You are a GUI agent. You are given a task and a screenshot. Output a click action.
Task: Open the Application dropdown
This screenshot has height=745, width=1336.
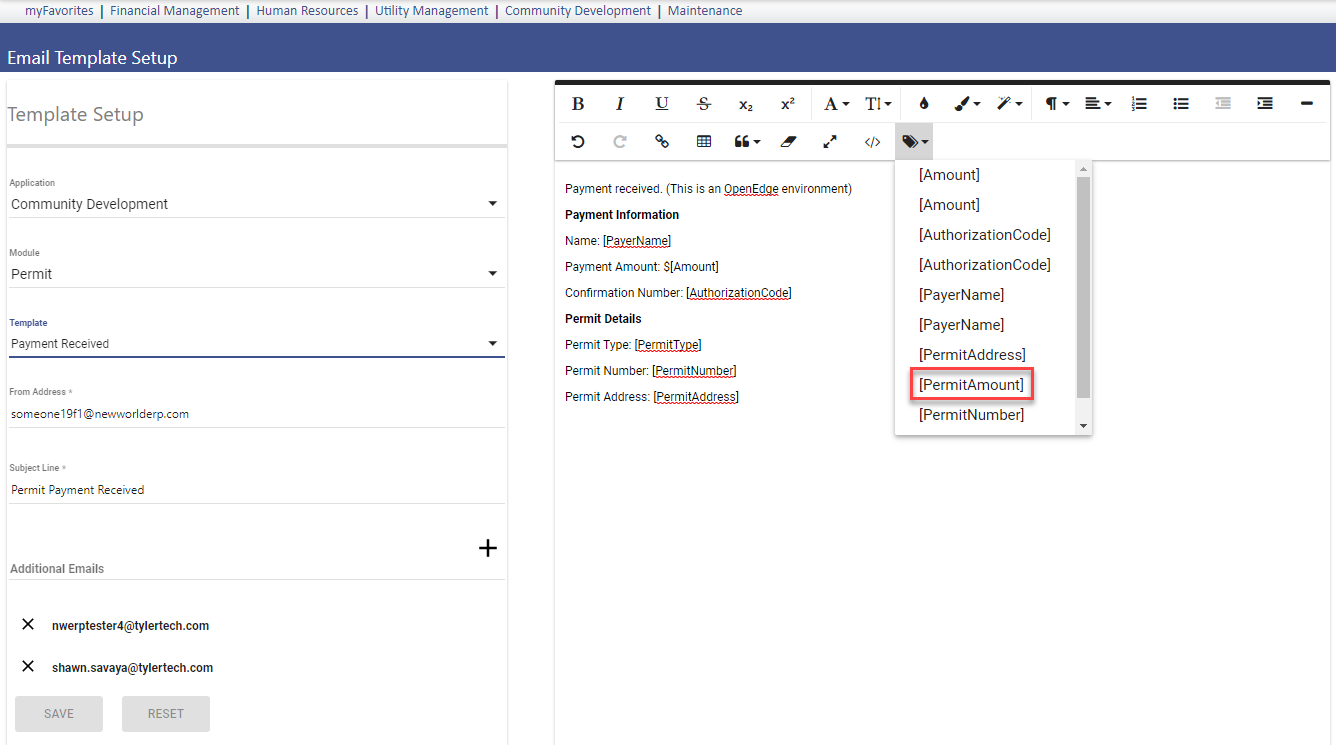pyautogui.click(x=255, y=204)
